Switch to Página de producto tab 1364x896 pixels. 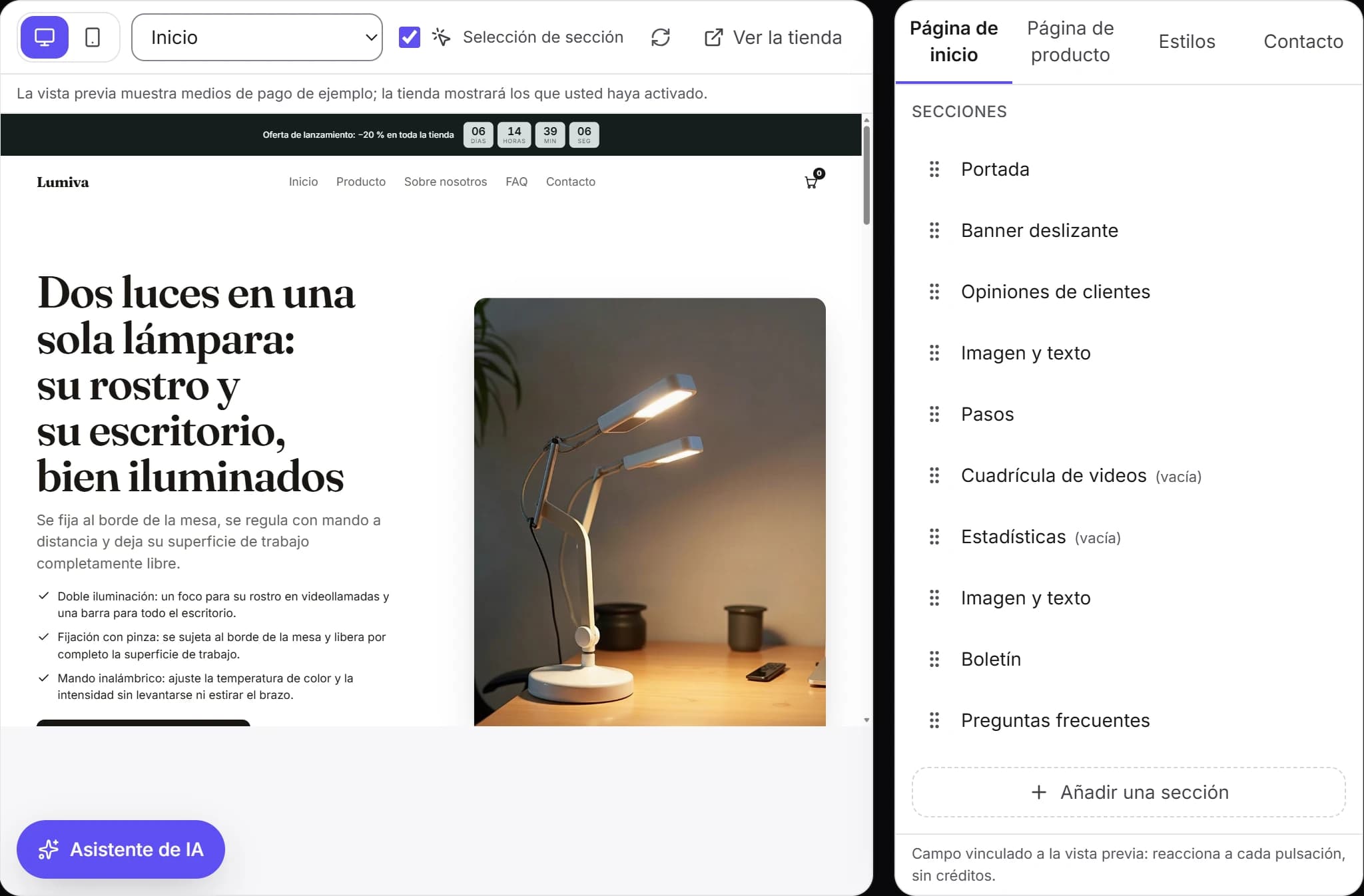tap(1070, 41)
